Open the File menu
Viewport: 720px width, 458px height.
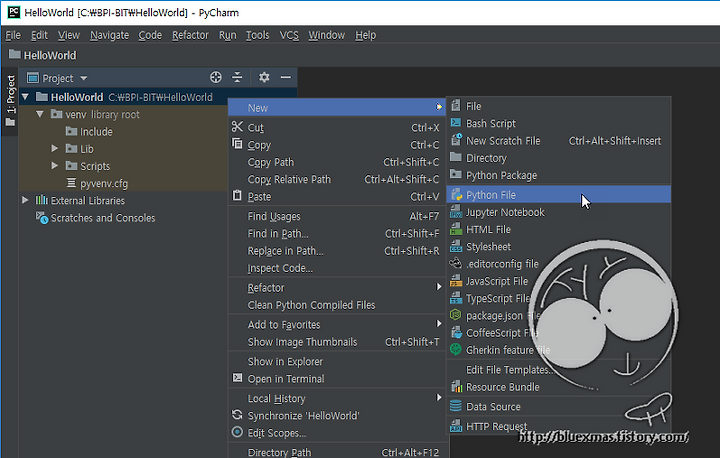(x=13, y=35)
